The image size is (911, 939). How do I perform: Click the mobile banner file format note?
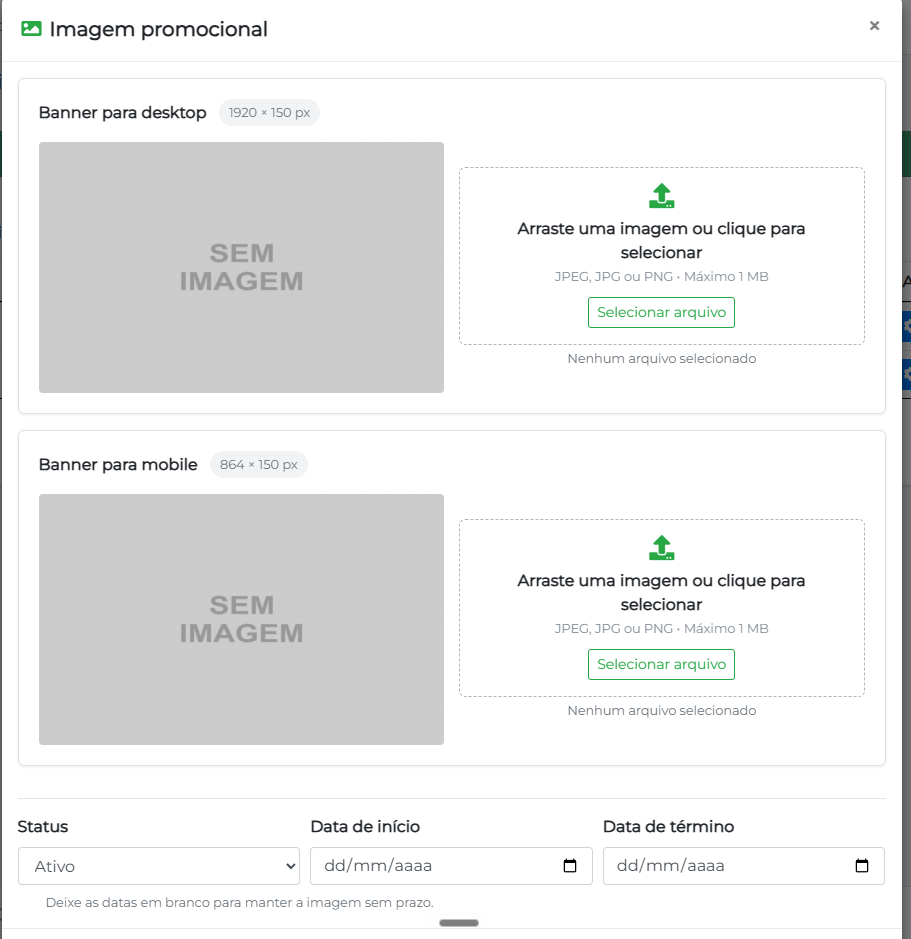tap(661, 629)
